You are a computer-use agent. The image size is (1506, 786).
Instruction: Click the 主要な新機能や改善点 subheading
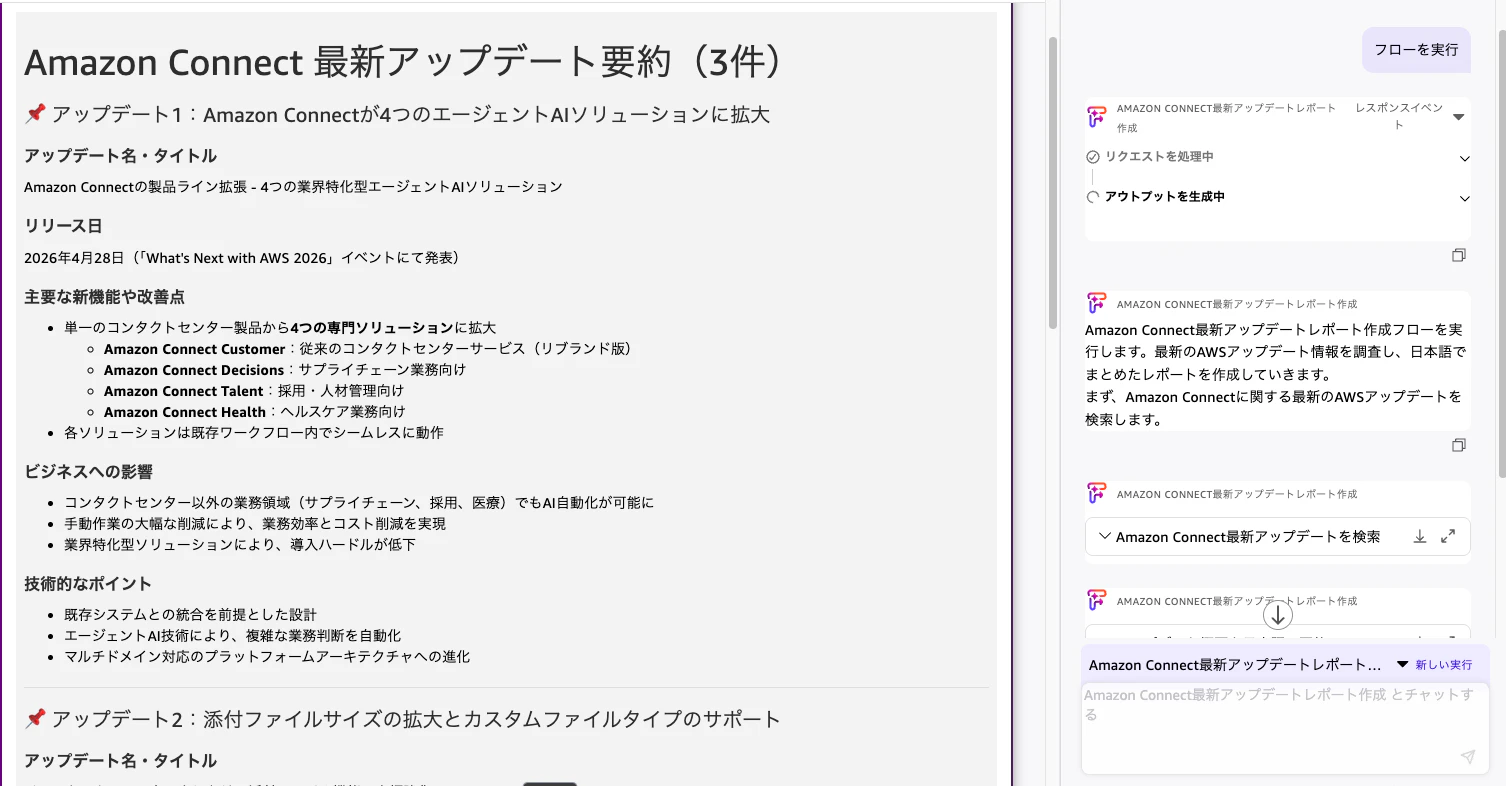104,297
